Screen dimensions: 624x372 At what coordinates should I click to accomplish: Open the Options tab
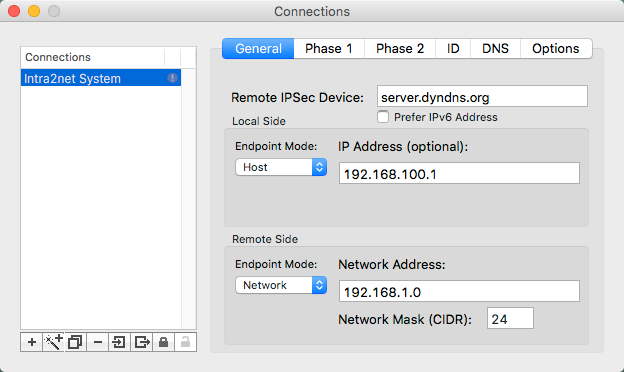click(x=556, y=49)
